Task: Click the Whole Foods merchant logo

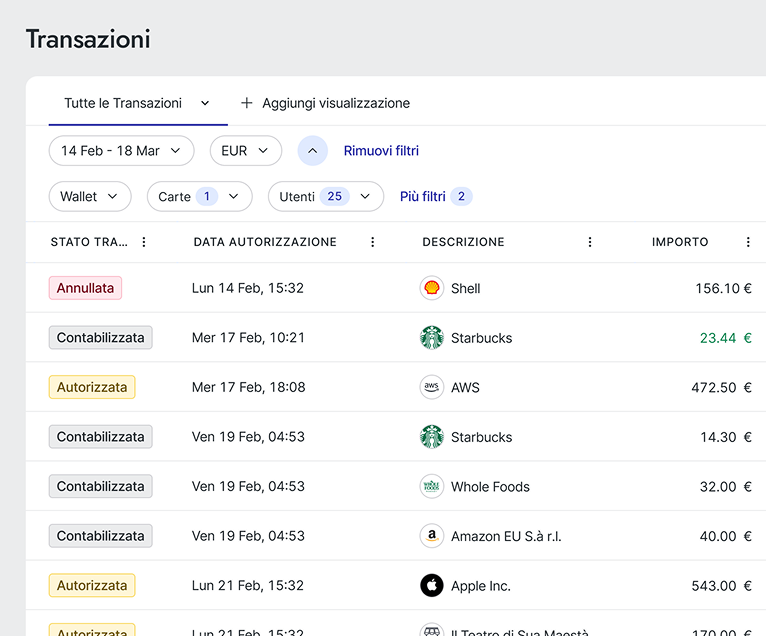Action: click(431, 486)
